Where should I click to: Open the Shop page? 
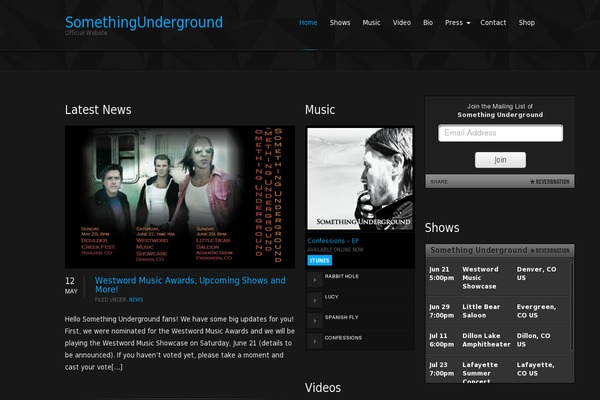(x=527, y=23)
